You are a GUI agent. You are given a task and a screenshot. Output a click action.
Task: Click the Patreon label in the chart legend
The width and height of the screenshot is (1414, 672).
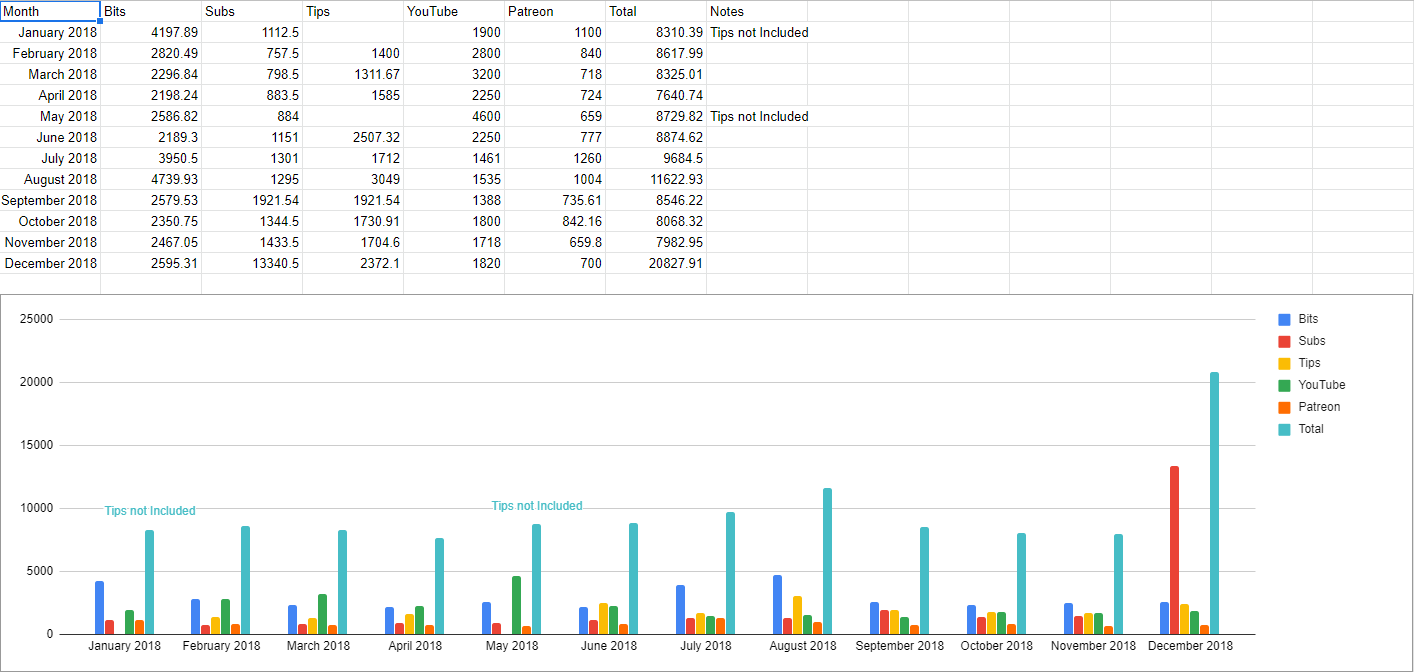pos(1319,407)
